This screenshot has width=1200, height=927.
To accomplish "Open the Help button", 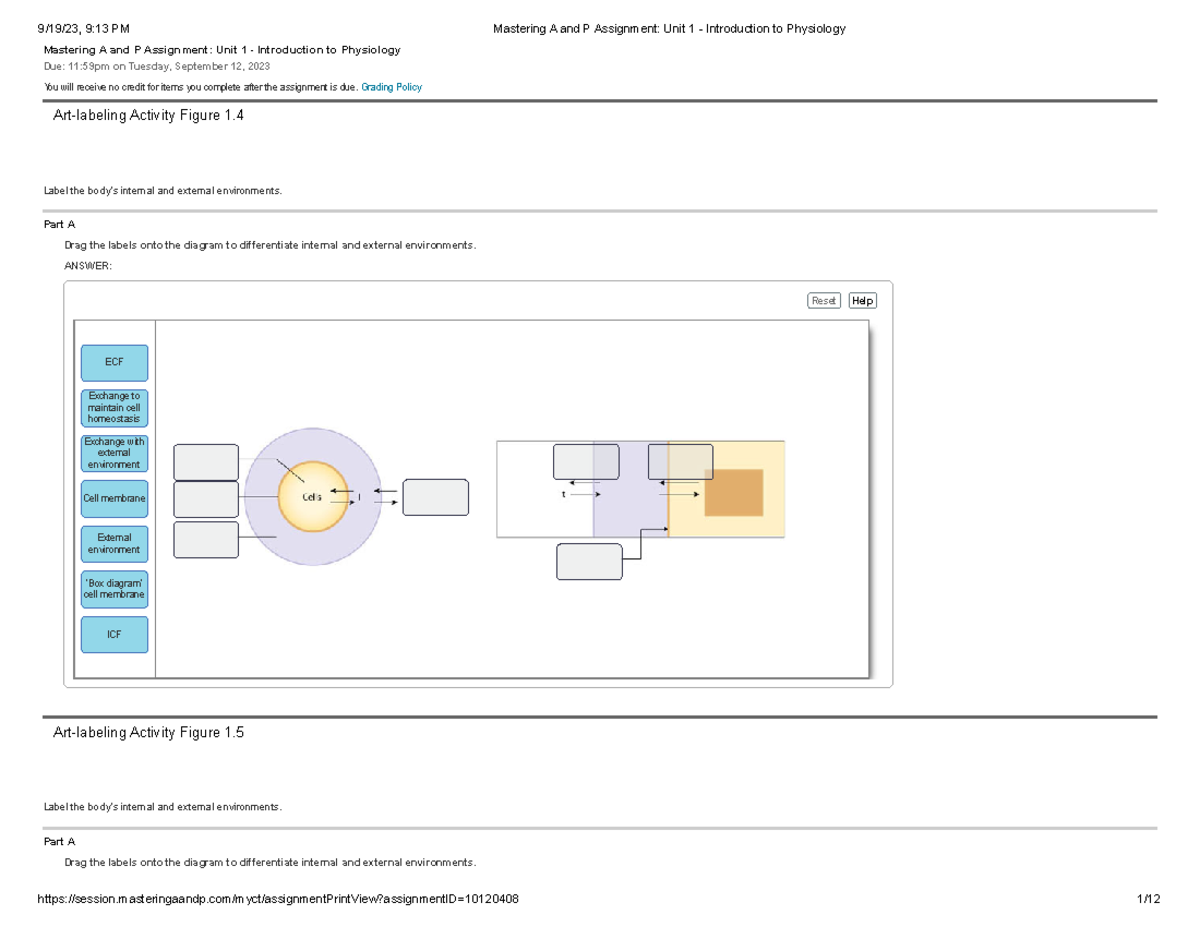I will point(862,301).
